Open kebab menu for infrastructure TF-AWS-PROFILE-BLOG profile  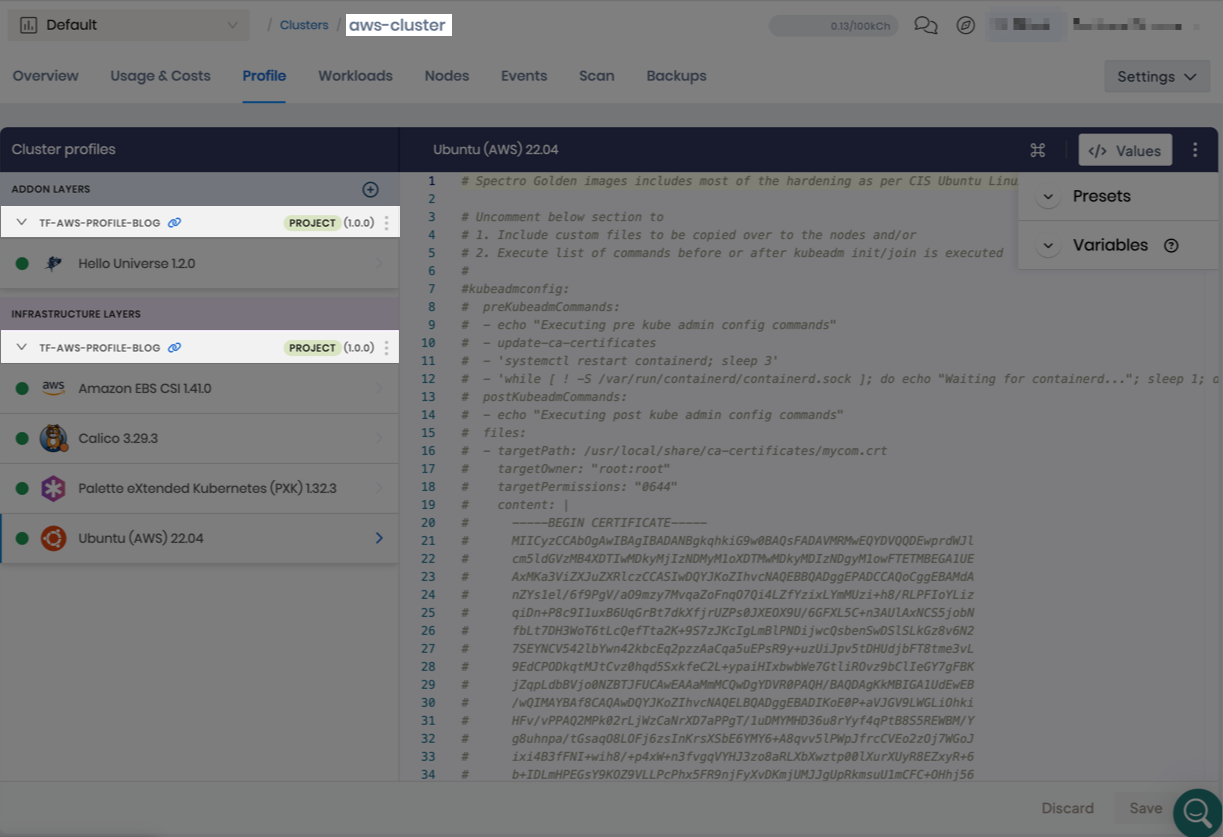(x=387, y=348)
